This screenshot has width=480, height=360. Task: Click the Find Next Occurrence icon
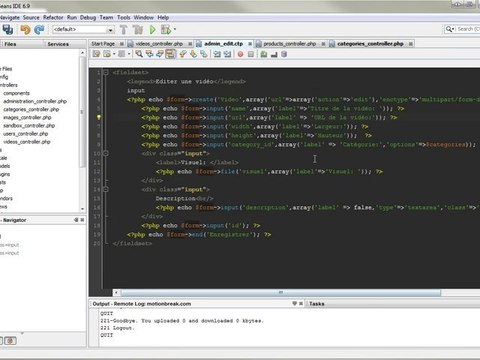160,54
